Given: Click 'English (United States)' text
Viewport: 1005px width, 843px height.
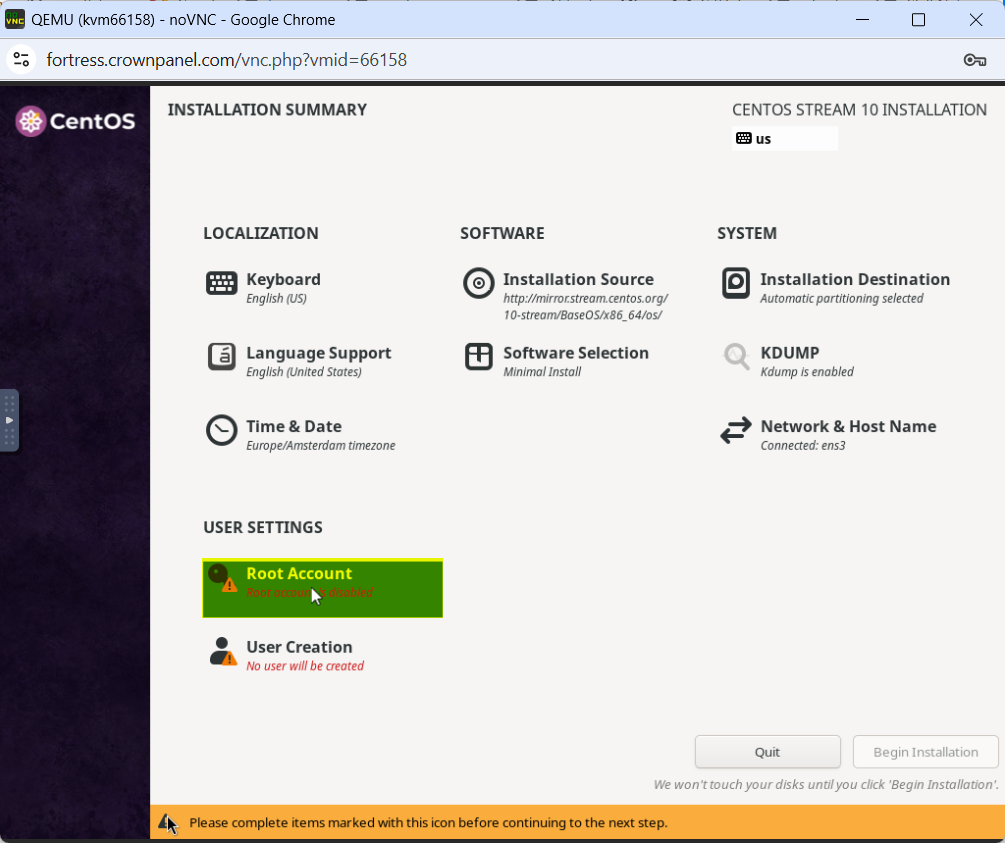Looking at the screenshot, I should [x=304, y=372].
